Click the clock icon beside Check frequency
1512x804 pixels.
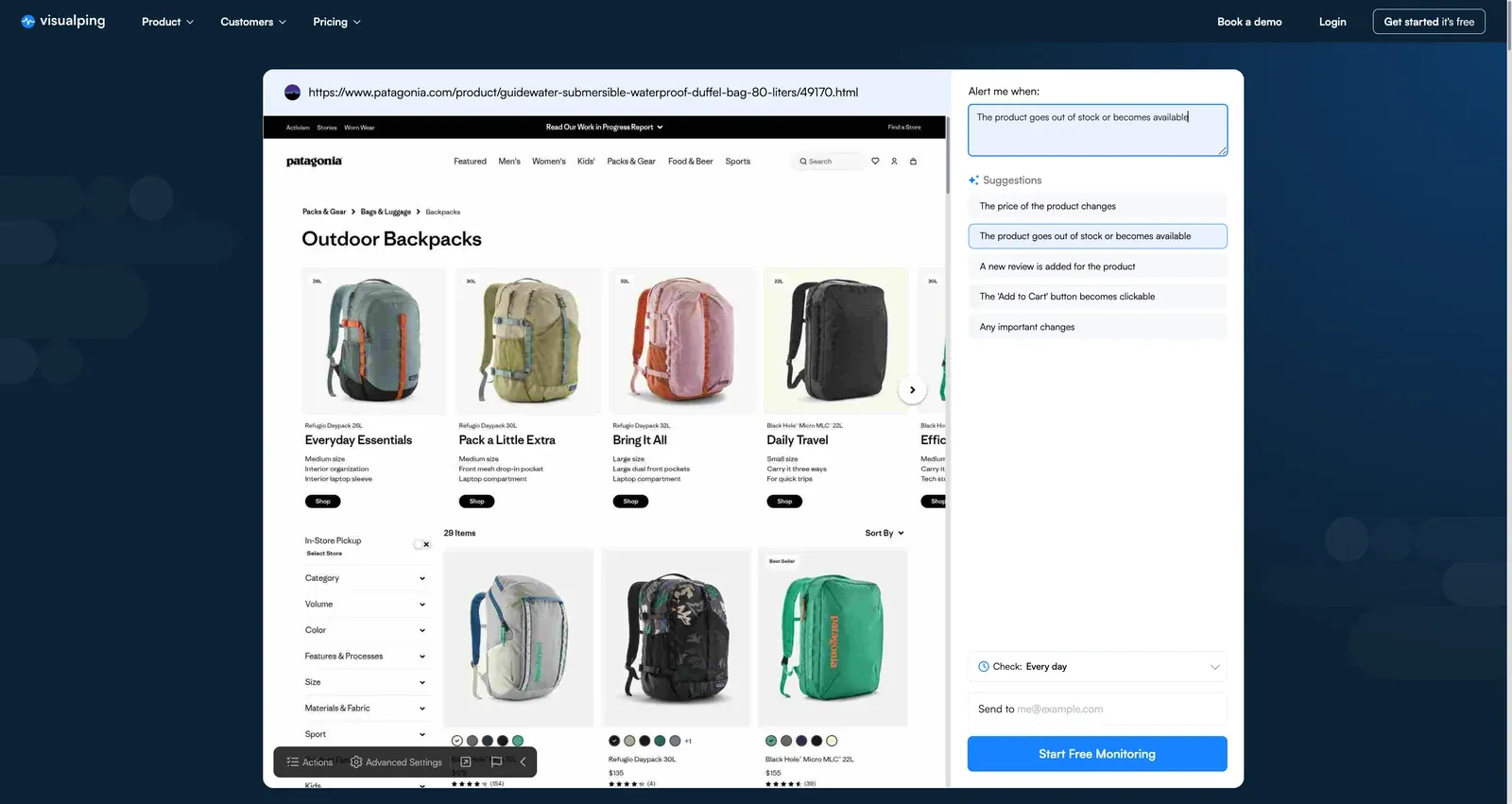click(984, 667)
